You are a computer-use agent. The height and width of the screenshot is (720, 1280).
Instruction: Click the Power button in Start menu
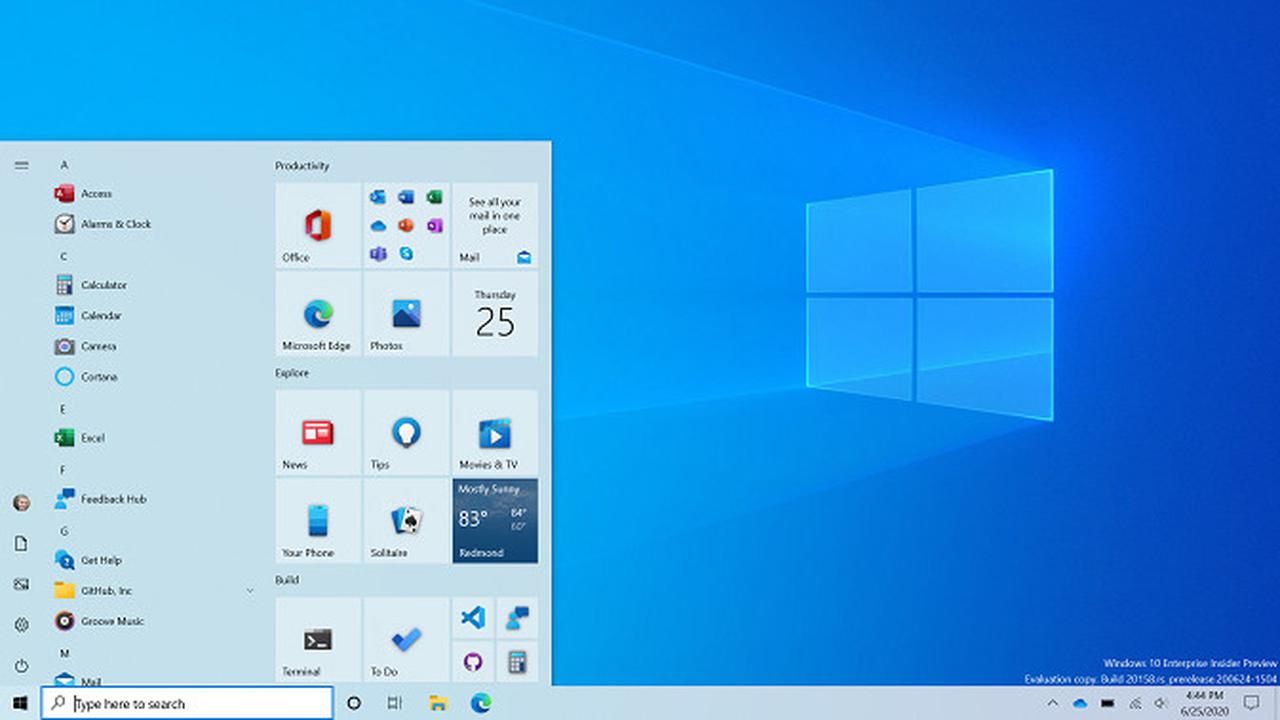click(21, 667)
